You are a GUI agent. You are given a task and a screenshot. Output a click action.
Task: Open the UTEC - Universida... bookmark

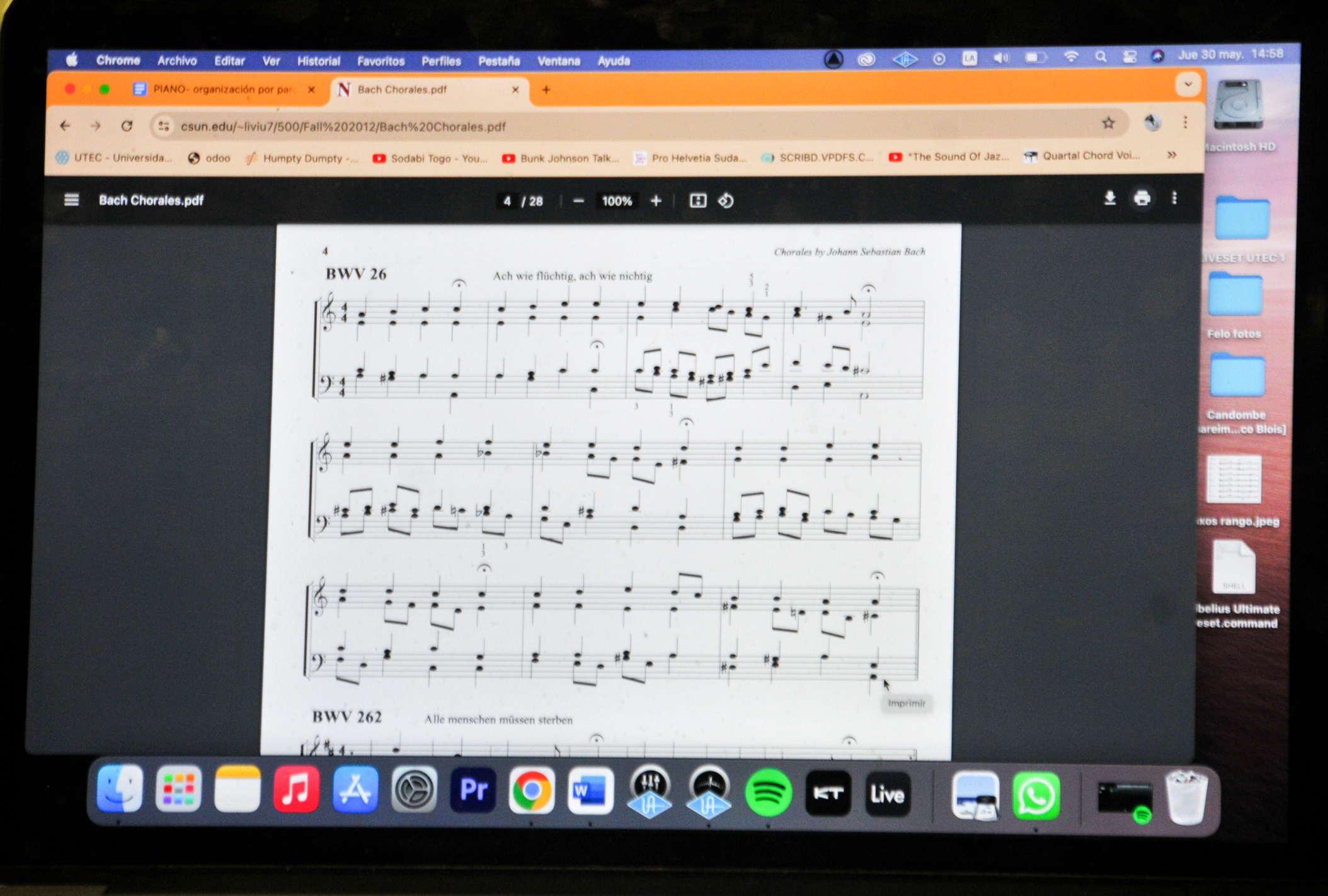(114, 157)
